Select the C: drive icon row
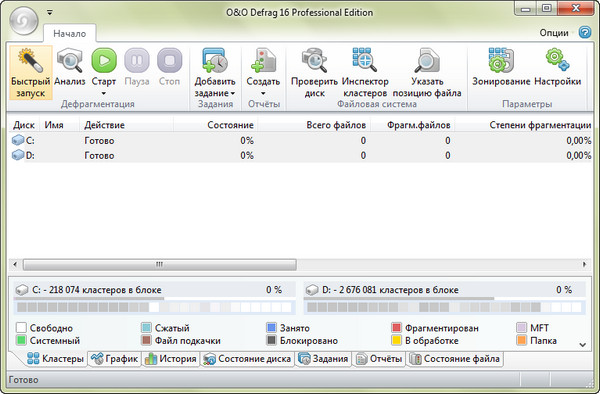The height and width of the screenshot is (394, 600). pyautogui.click(x=18, y=140)
